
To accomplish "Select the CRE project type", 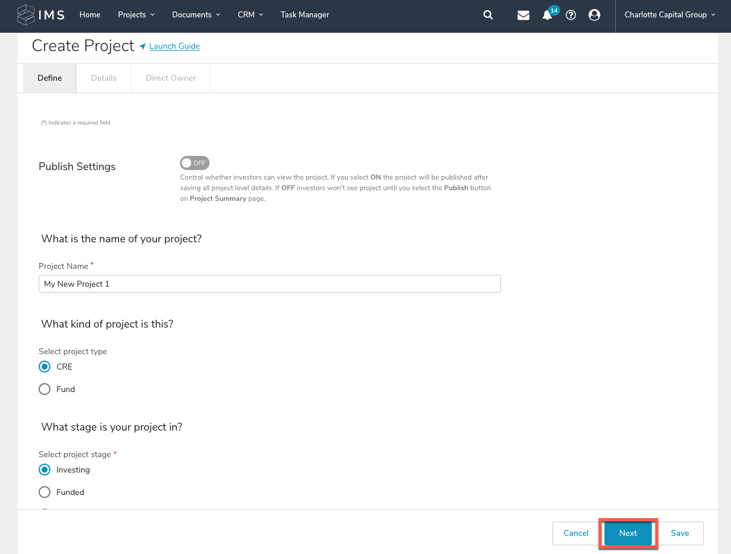I will [44, 367].
